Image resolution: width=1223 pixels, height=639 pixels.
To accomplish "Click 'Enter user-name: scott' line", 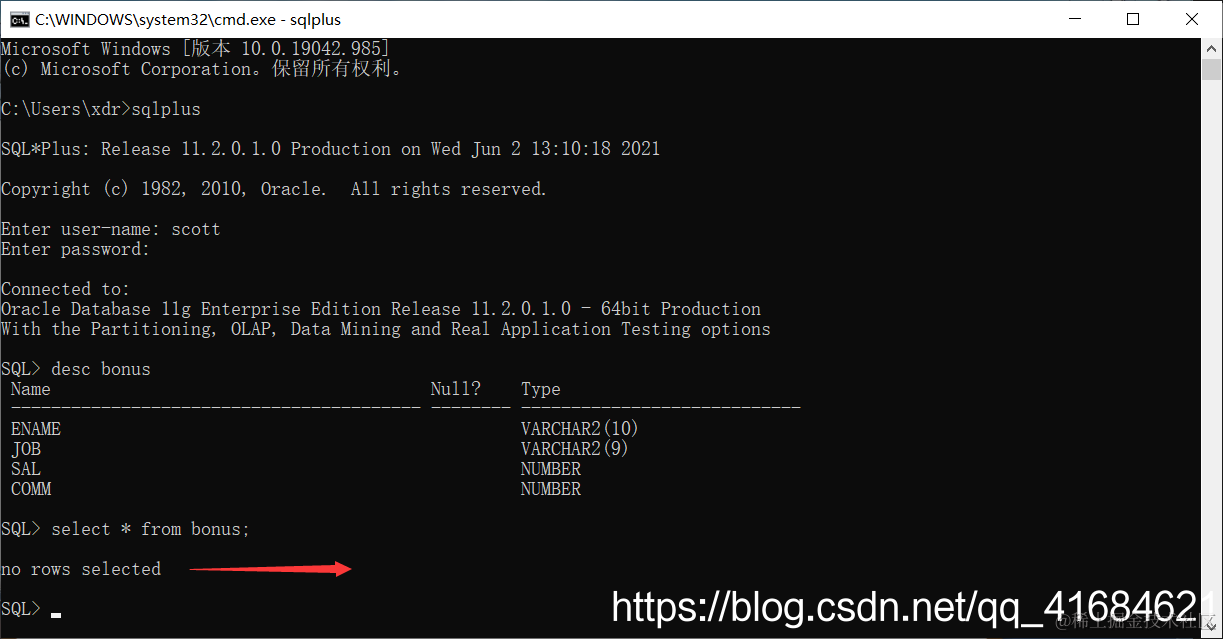I will (111, 229).
